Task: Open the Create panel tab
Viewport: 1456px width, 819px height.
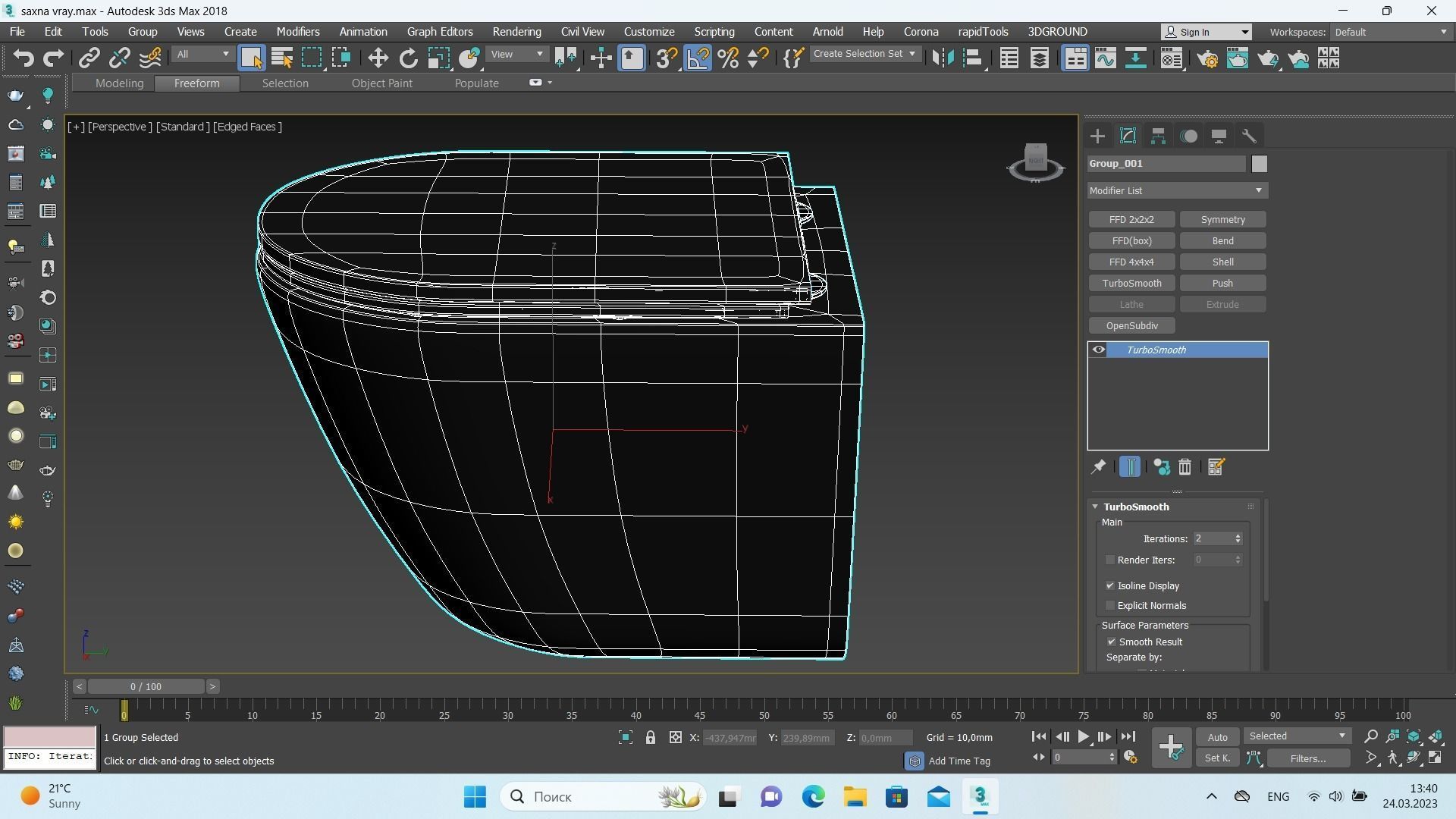Action: pos(1097,136)
